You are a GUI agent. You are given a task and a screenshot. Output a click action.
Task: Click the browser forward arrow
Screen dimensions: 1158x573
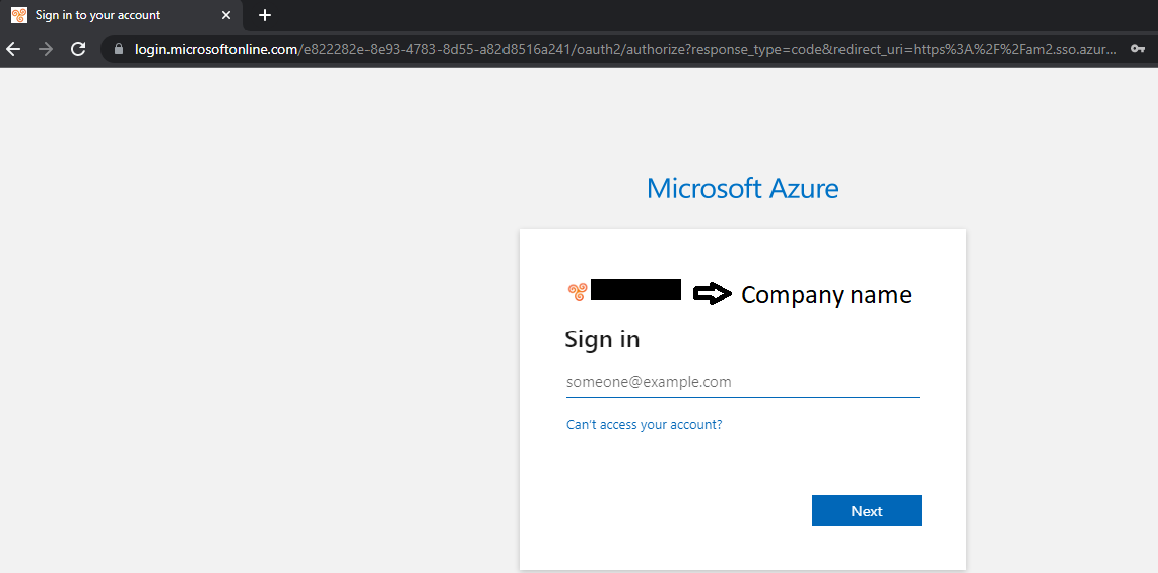[x=46, y=49]
